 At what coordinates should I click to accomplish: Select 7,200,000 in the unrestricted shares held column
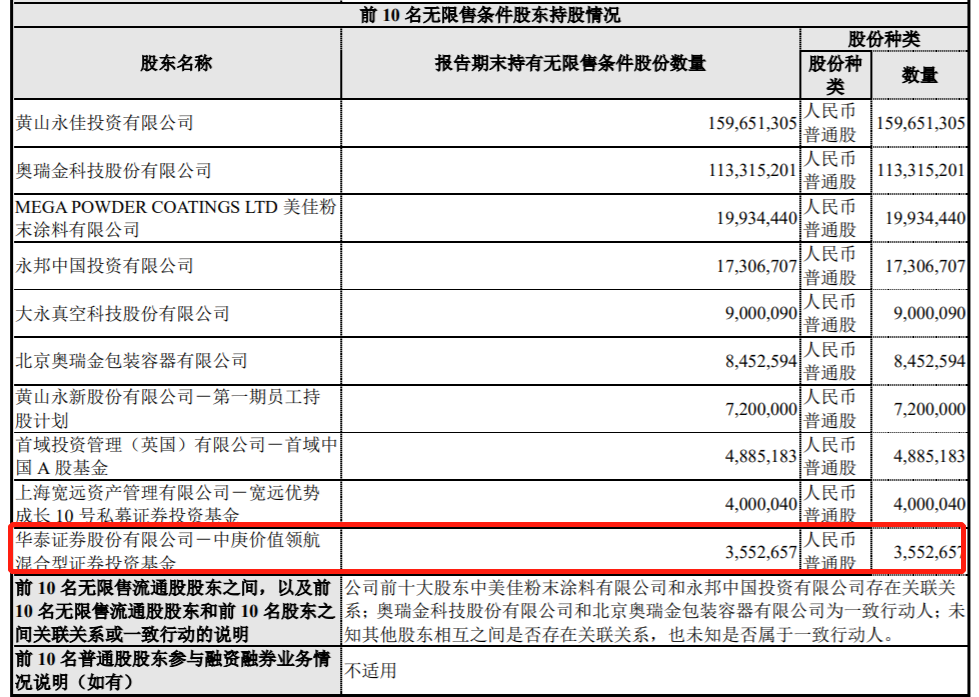pyautogui.click(x=761, y=409)
